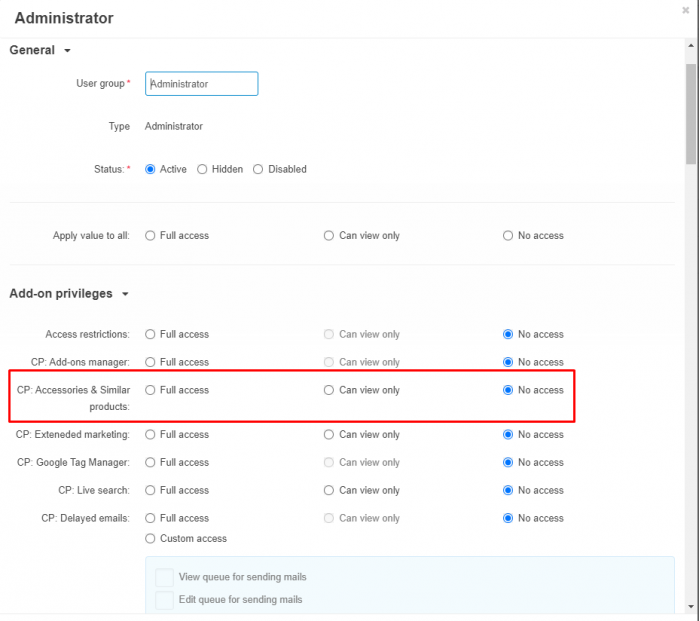Set CP: Exteneded marketing to Can view only
The image size is (700, 621).
(329, 434)
